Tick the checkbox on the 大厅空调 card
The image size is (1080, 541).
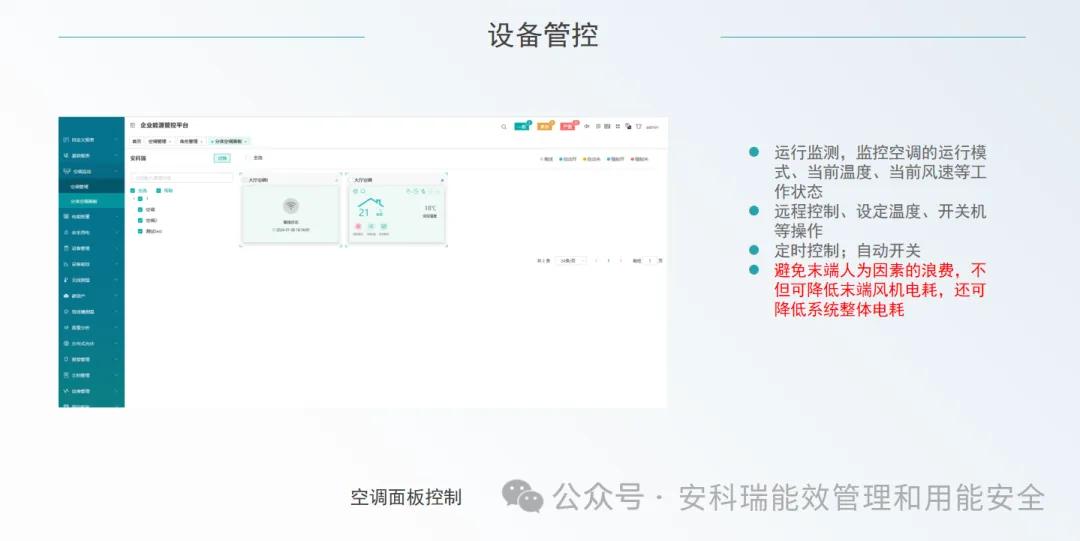(x=351, y=180)
